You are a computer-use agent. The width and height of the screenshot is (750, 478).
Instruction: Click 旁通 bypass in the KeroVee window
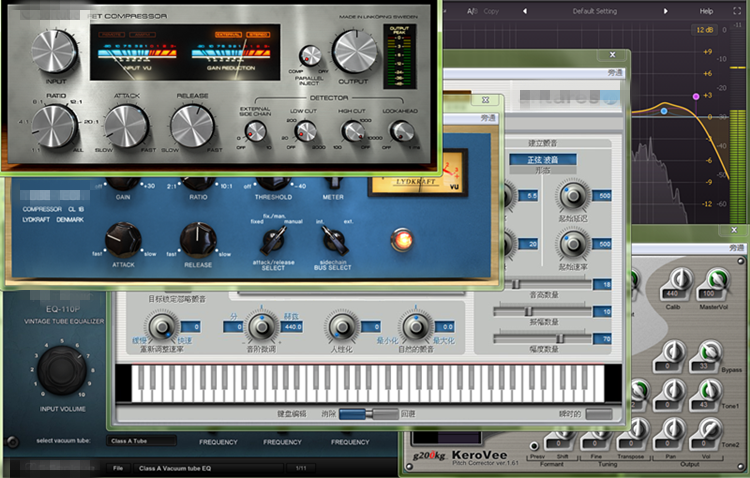point(737,247)
